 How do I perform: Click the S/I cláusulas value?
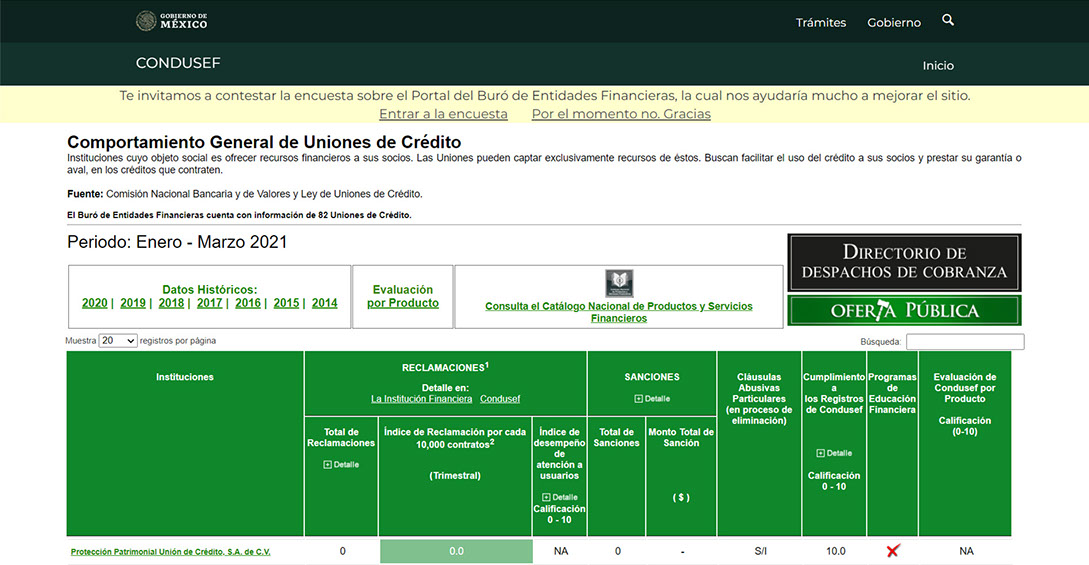pyautogui.click(x=760, y=551)
